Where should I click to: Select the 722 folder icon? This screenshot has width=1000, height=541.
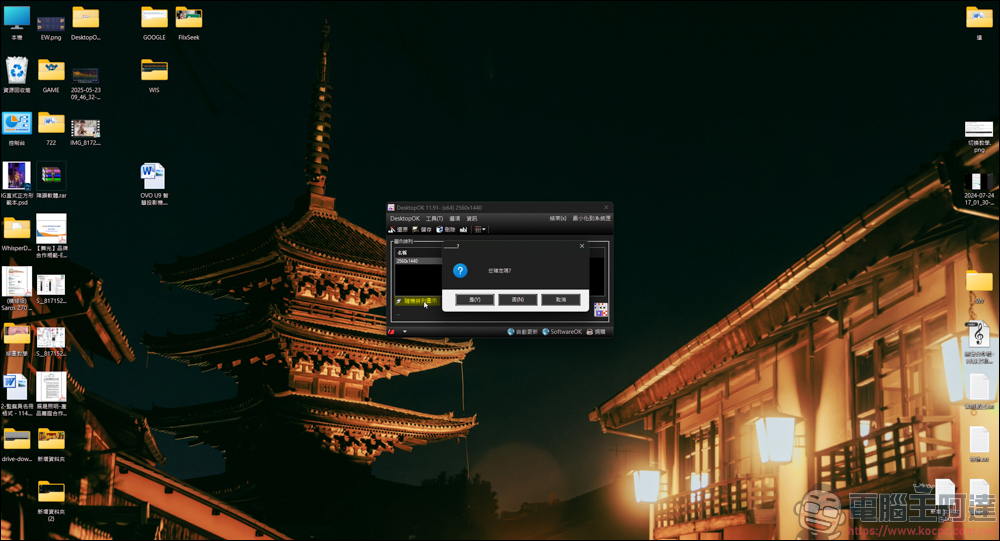[51, 128]
